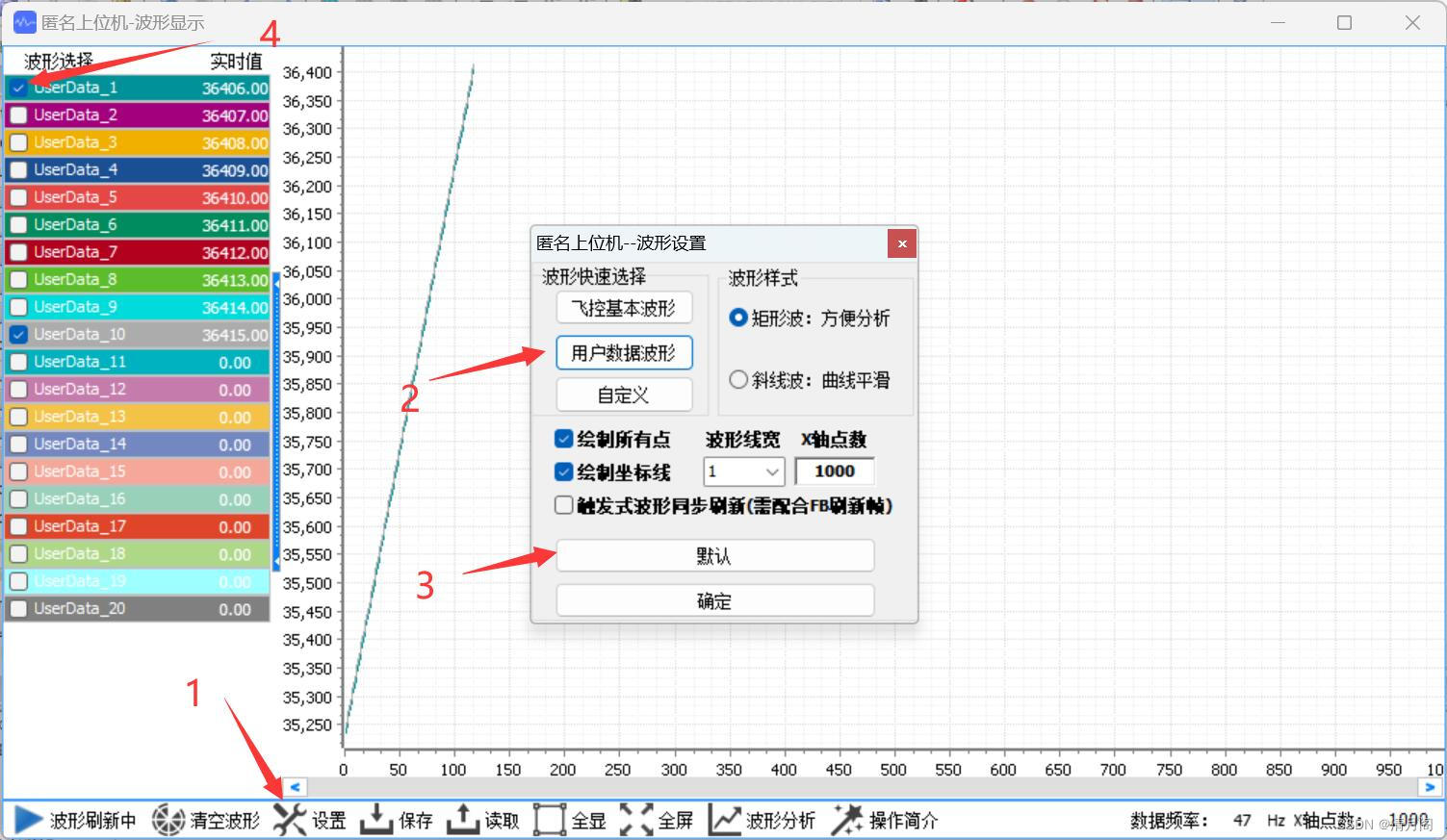Enable the UserData_14 checkbox
The width and height of the screenshot is (1447, 840).
point(18,445)
